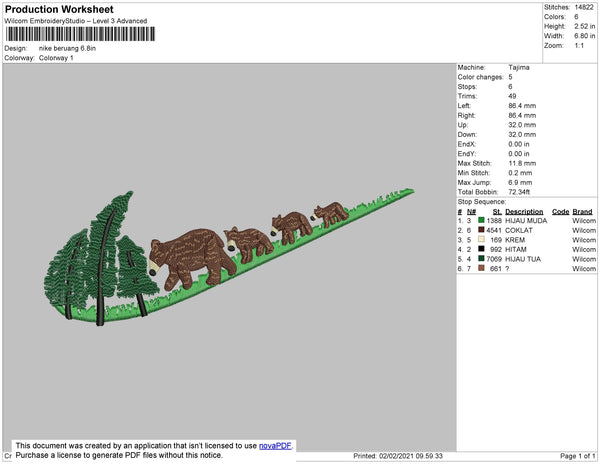Click the design name 'nike beruang 6.8in'
Screen dimensions: 600x464
(67, 49)
